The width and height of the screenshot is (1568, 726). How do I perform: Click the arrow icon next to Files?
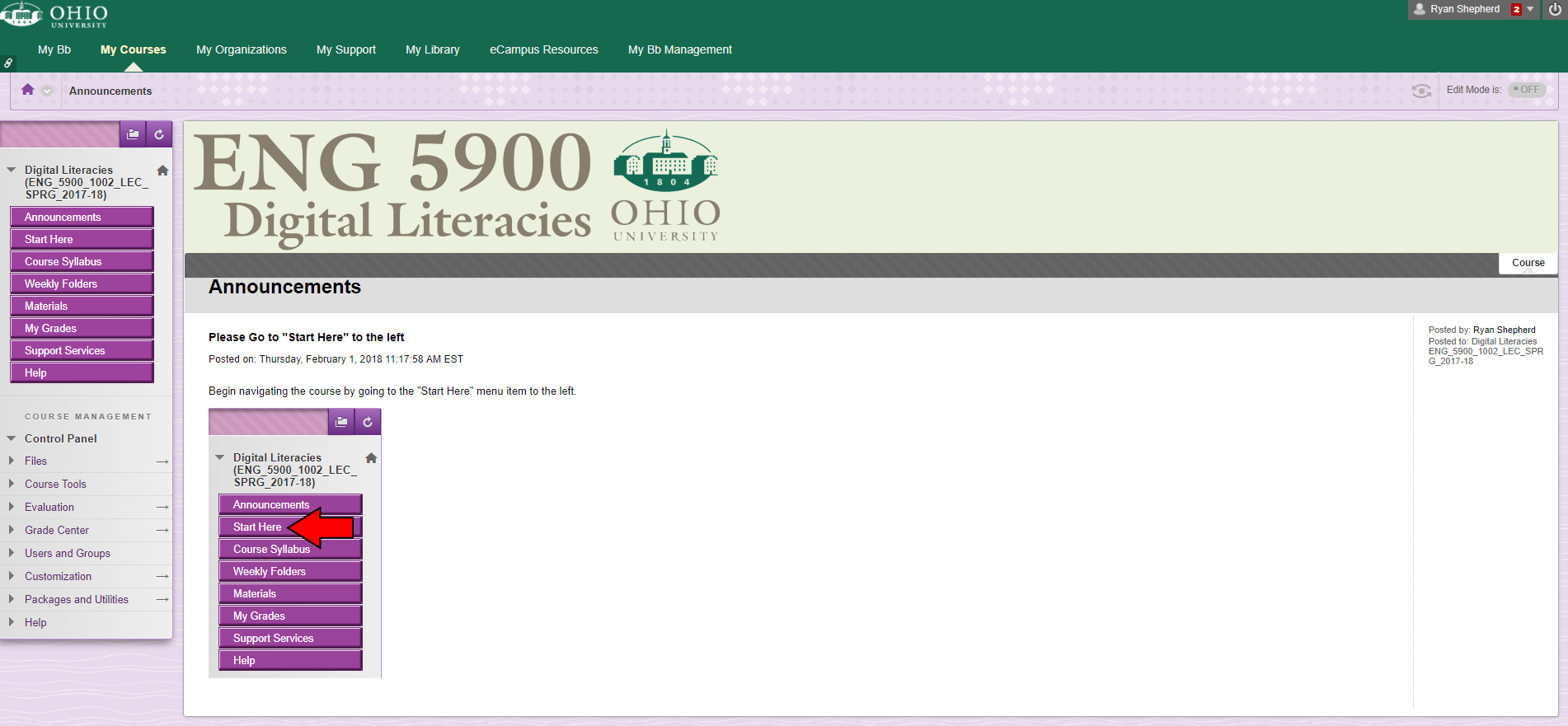click(162, 461)
